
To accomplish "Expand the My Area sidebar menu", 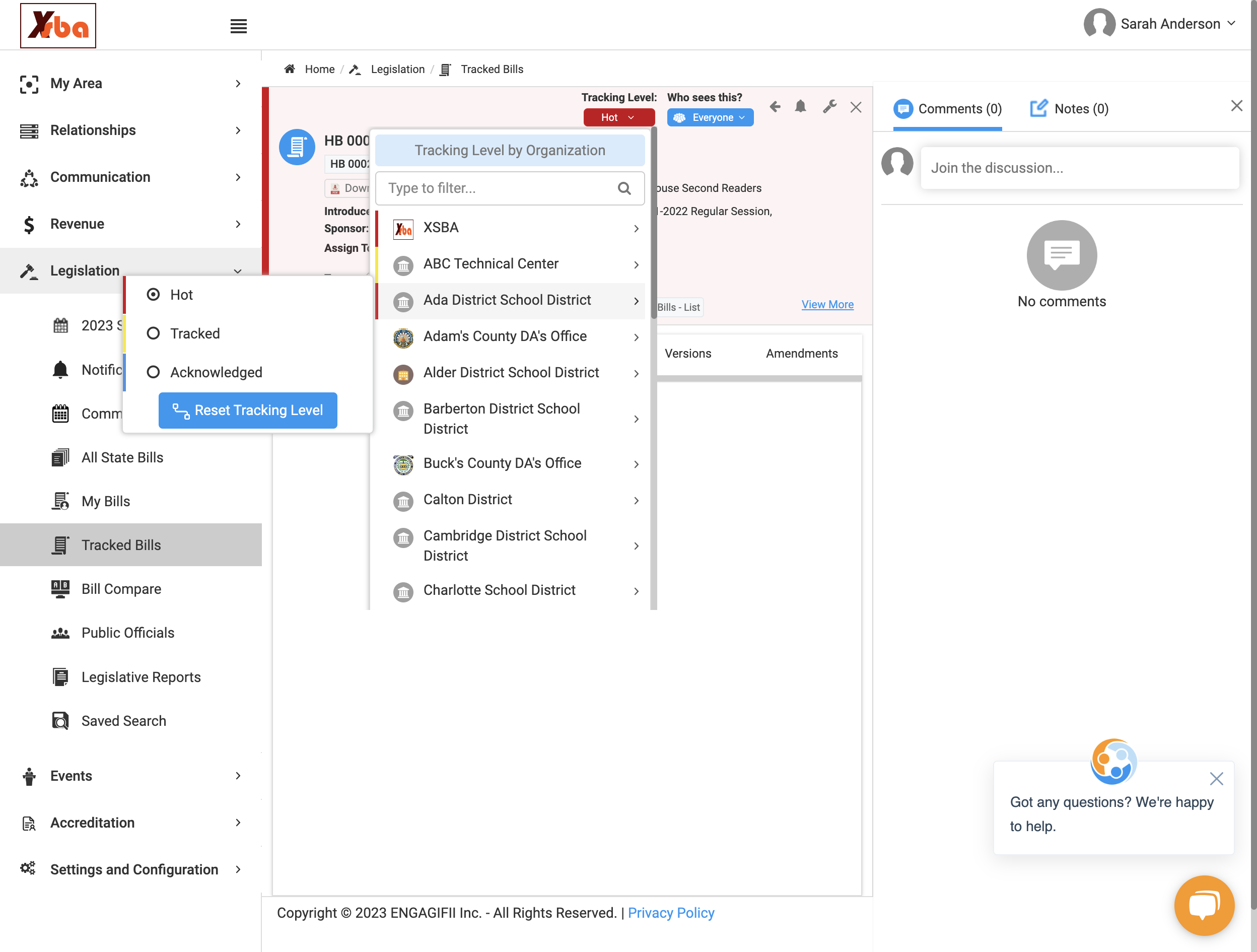I will coord(131,84).
